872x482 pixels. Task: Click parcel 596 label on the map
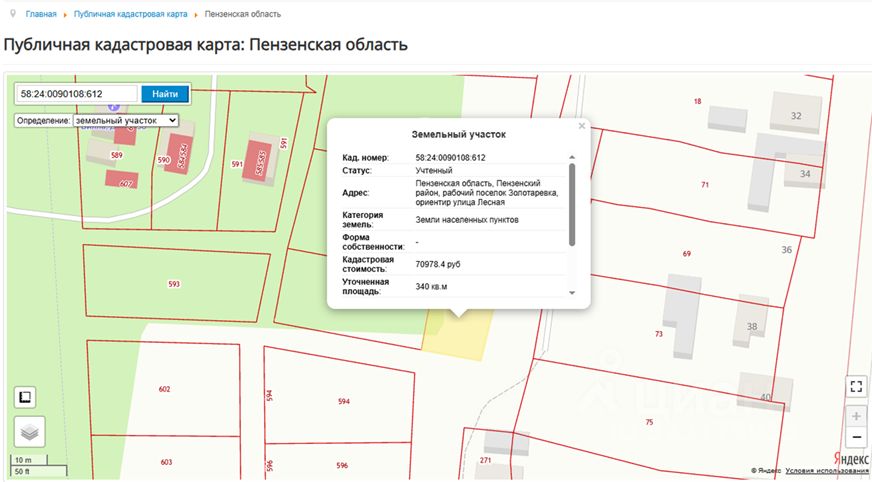click(342, 465)
